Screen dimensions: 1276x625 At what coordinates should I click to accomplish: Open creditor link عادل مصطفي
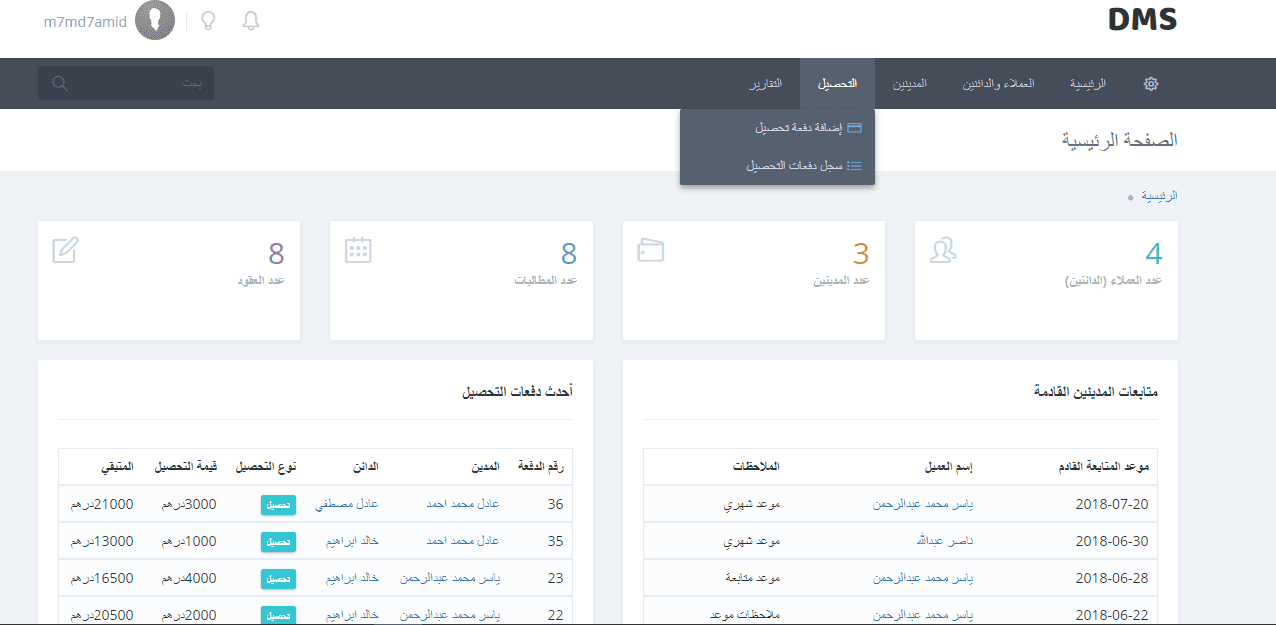(x=346, y=505)
